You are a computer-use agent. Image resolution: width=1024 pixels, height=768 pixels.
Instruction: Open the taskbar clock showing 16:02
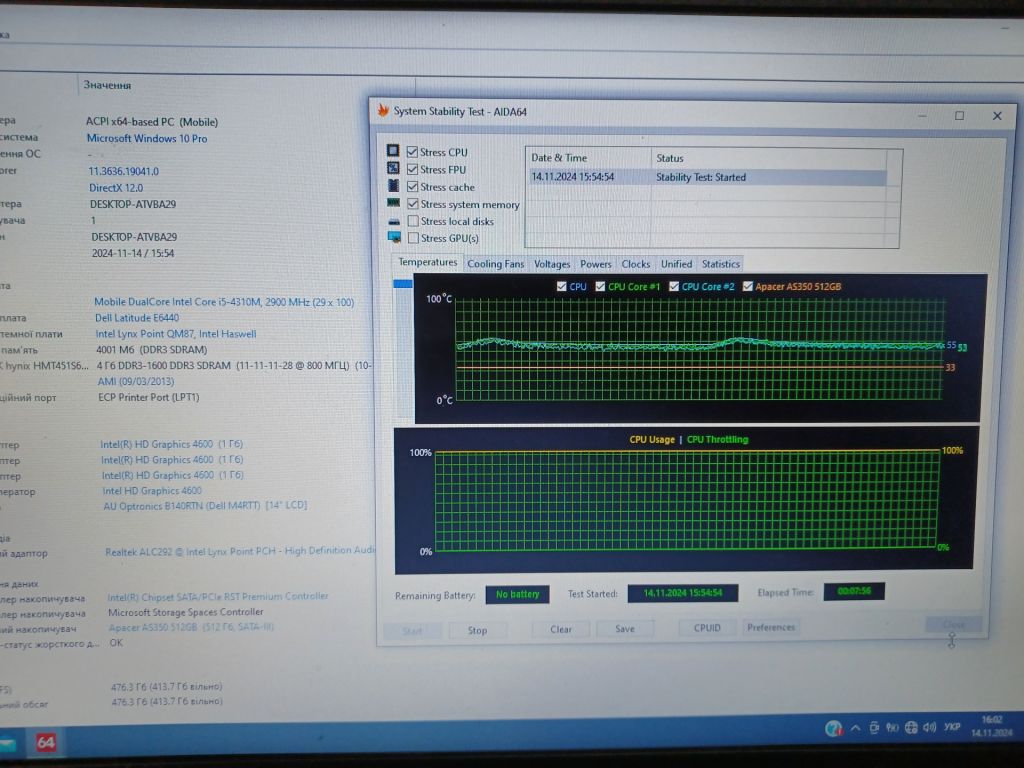[992, 726]
